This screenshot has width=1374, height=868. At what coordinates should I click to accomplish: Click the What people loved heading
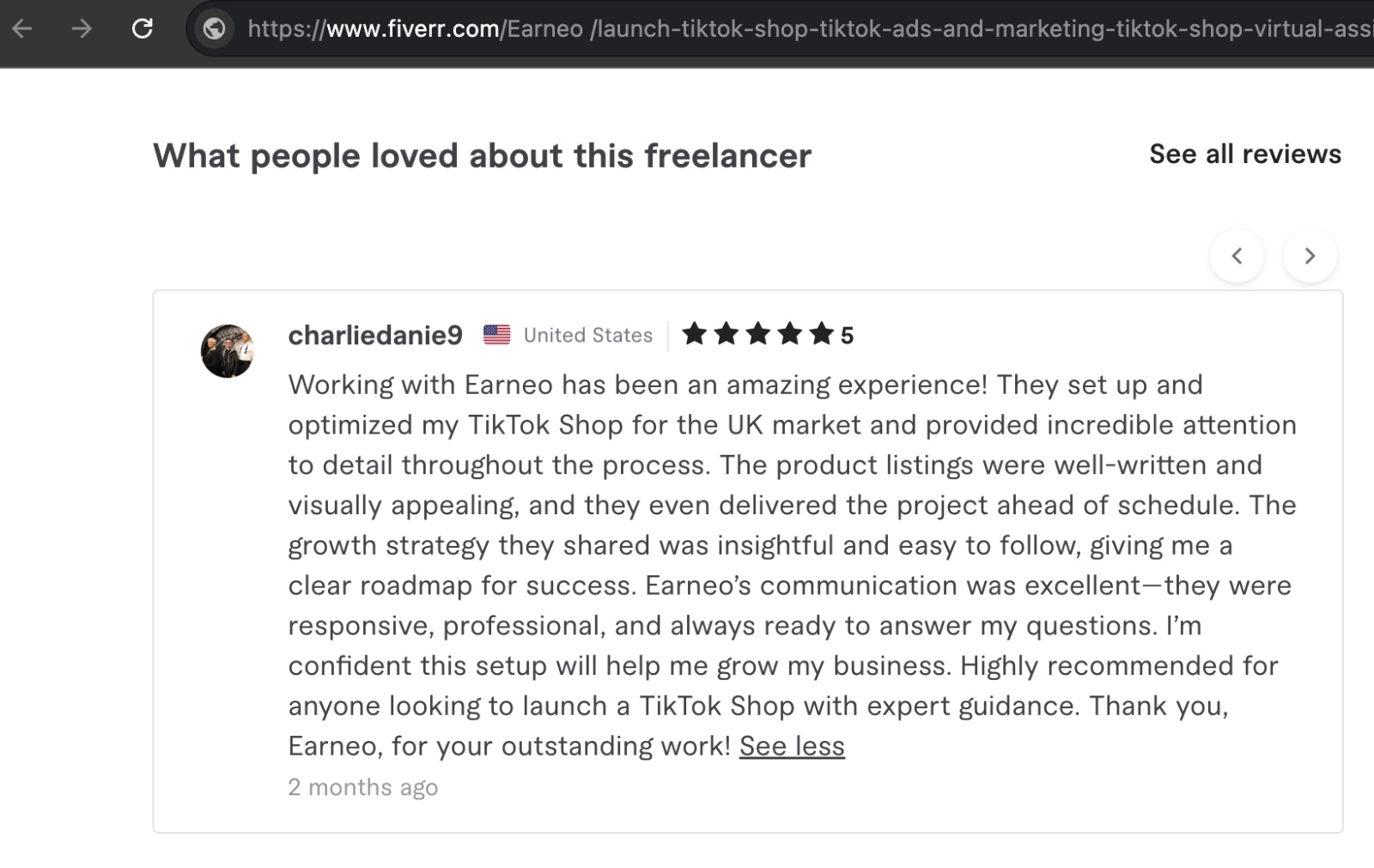482,156
